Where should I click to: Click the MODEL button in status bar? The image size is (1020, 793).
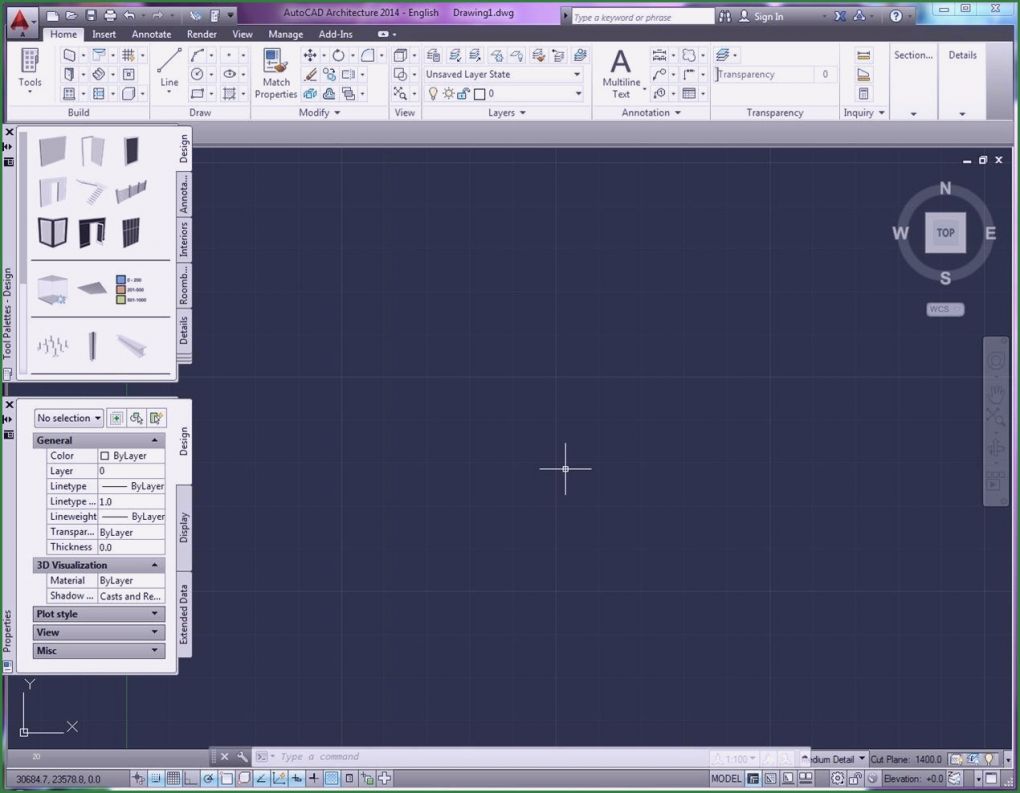click(727, 777)
